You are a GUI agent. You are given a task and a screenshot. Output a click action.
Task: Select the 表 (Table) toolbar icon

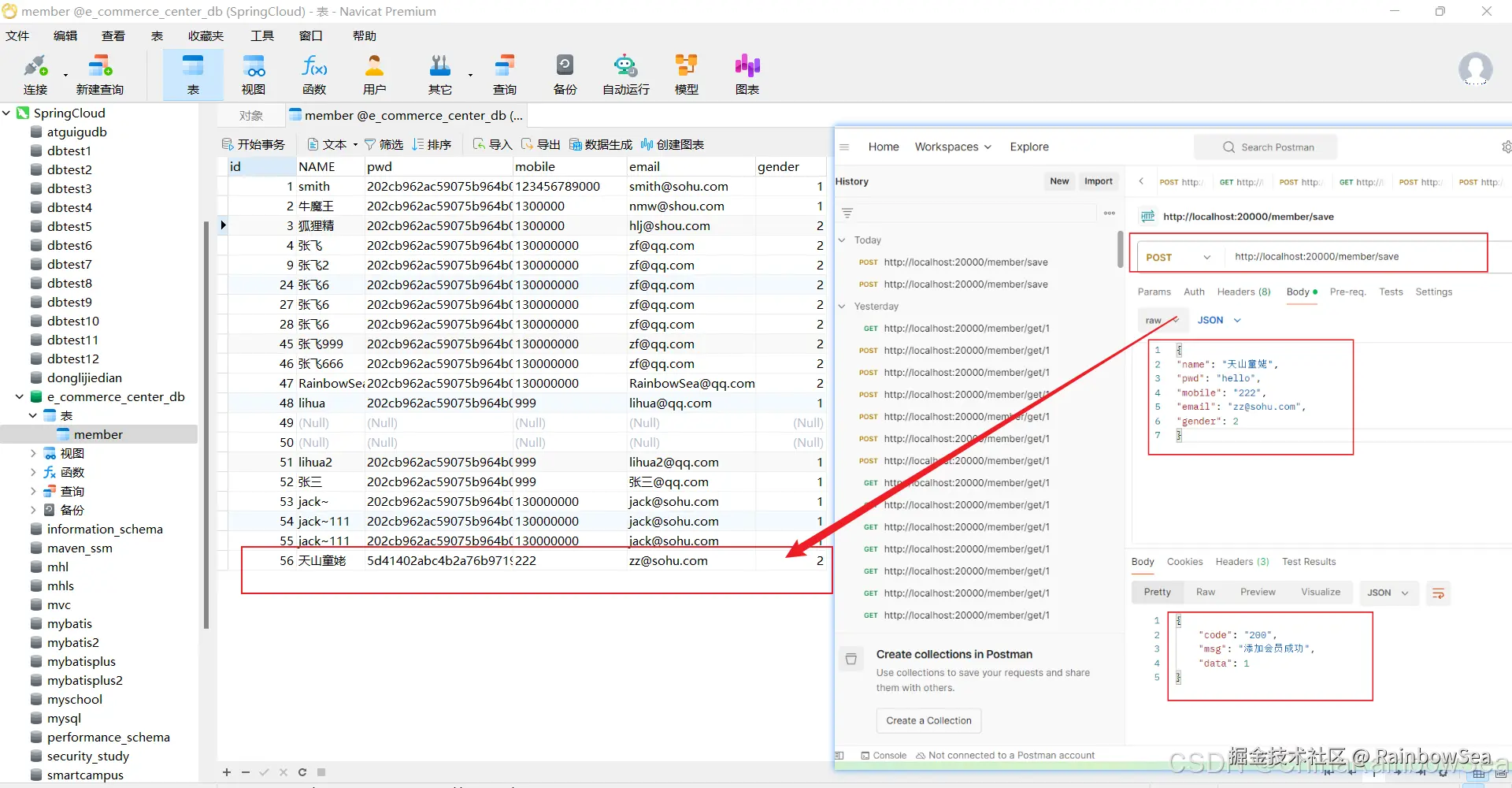(x=193, y=74)
